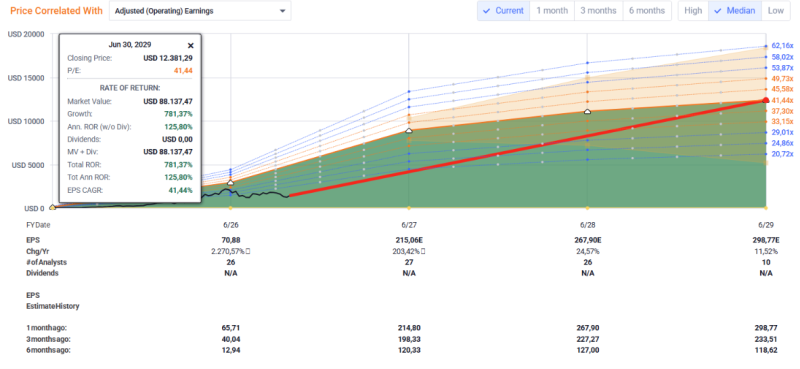Click the Closing Price USD 12.381,29 value
This screenshot has height=369, width=800.
tap(168, 58)
